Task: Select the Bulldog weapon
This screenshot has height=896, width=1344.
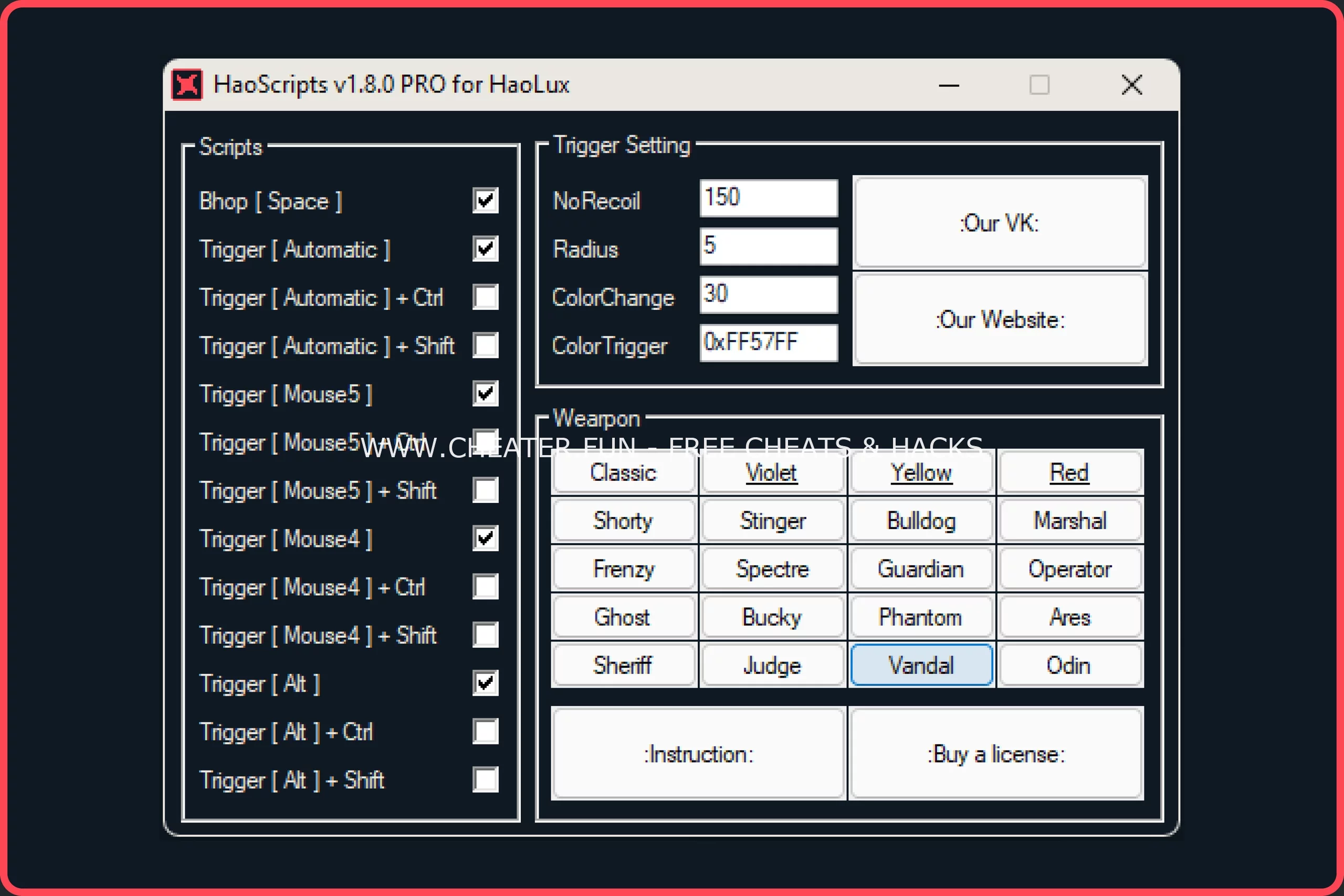Action: pos(921,520)
